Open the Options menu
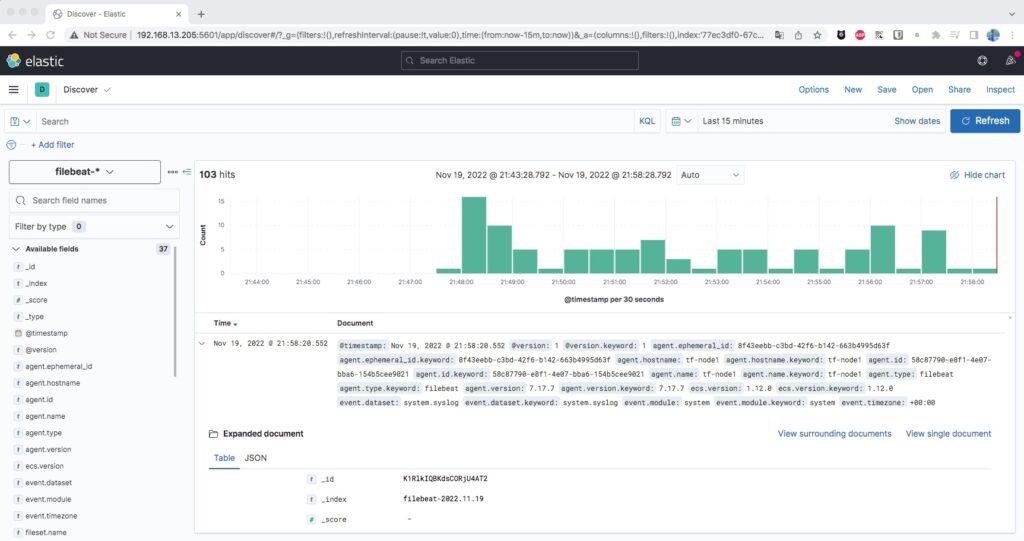 [813, 90]
